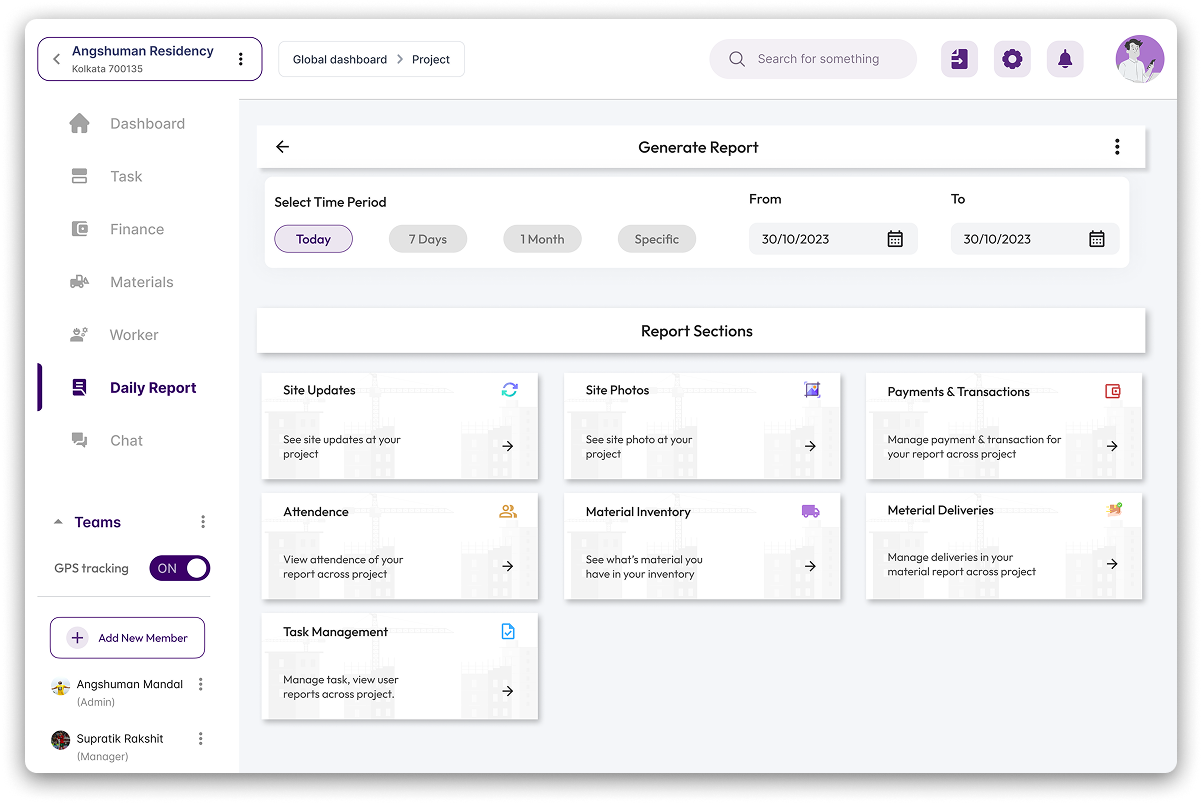The width and height of the screenshot is (1202, 804).
Task: Select the Worker icon in the sidebar
Action: coord(80,334)
